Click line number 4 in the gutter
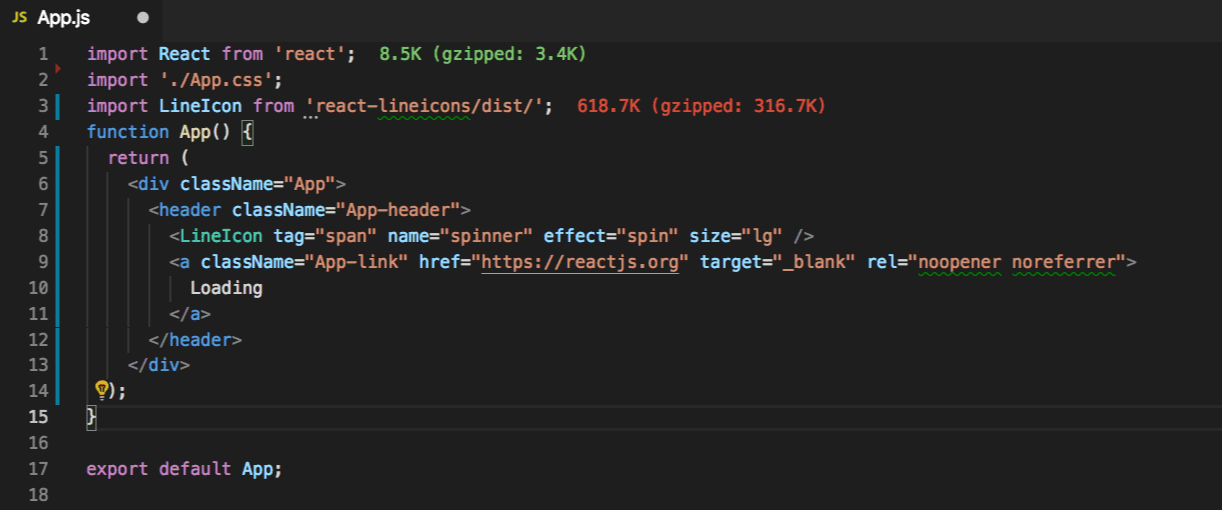 point(43,132)
